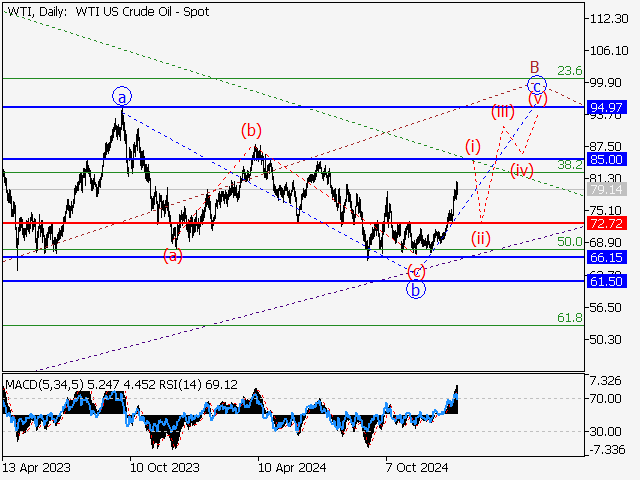
Task: Click the red (a) wave label
Action: (x=173, y=255)
